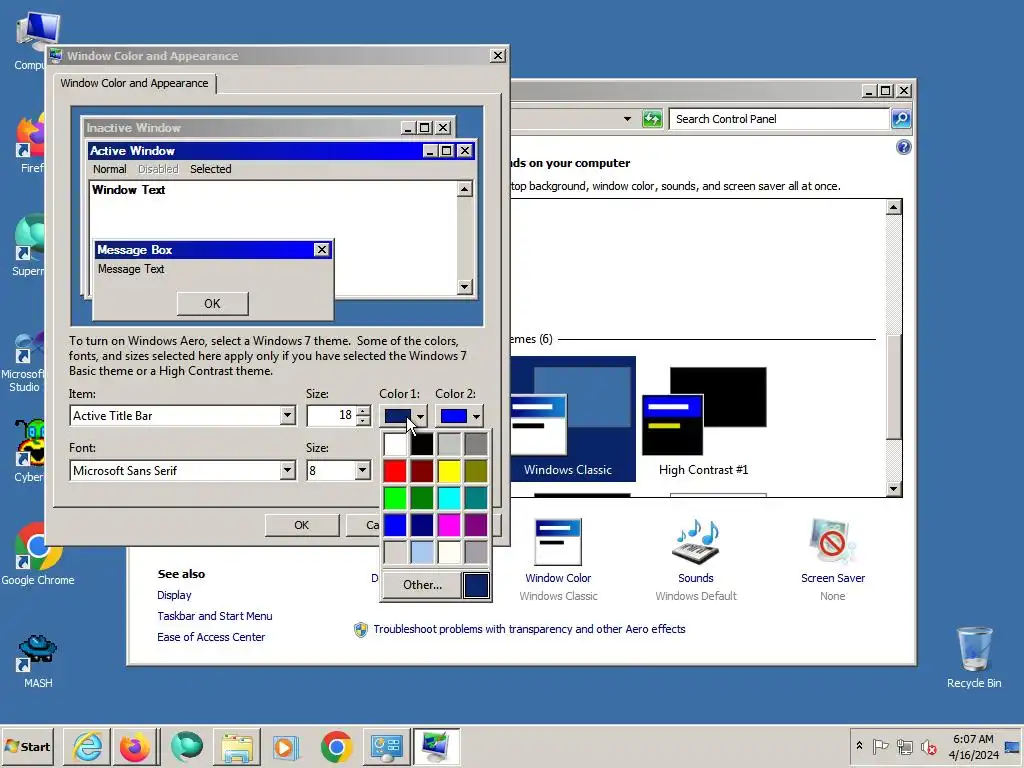The height and width of the screenshot is (768, 1024).
Task: Open Windows Explorer folder taskbar icon
Action: pos(236,747)
